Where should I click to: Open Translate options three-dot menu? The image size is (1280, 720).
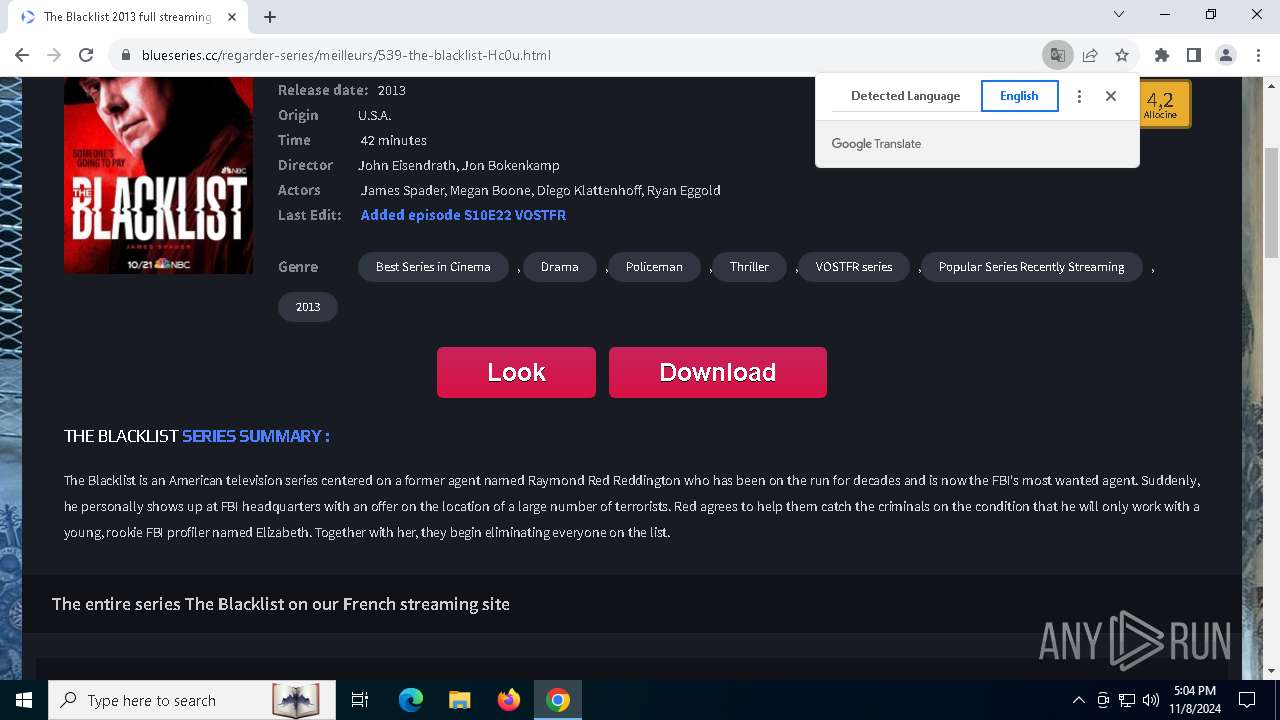(1079, 96)
